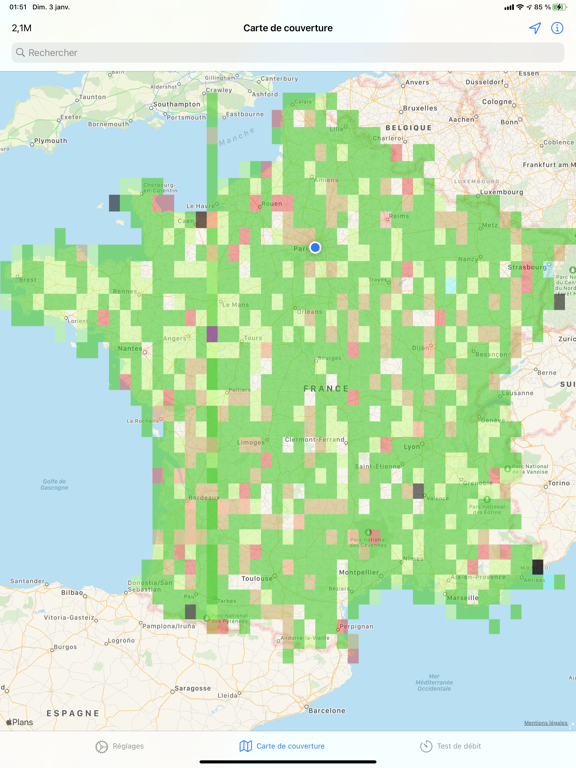The image size is (576, 768).
Task: Click the Le Havre city label
Action: [200, 206]
